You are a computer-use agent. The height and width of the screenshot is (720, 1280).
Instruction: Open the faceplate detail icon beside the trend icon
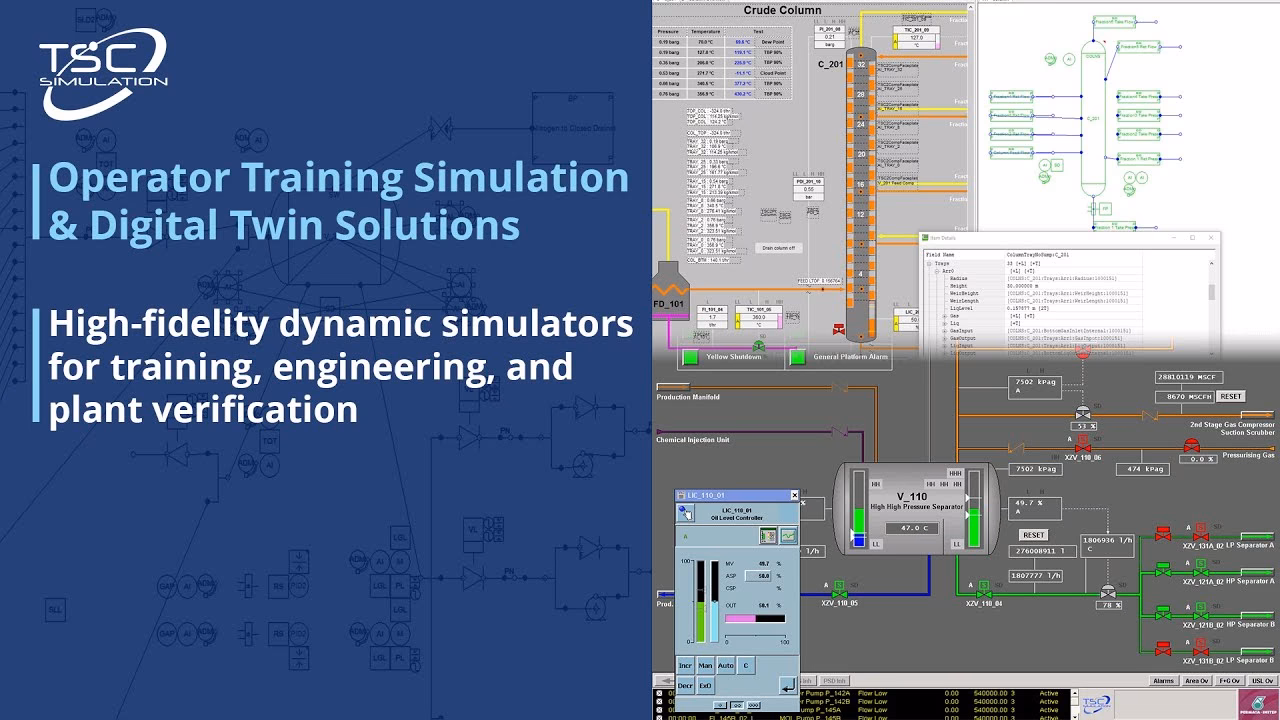(x=768, y=537)
